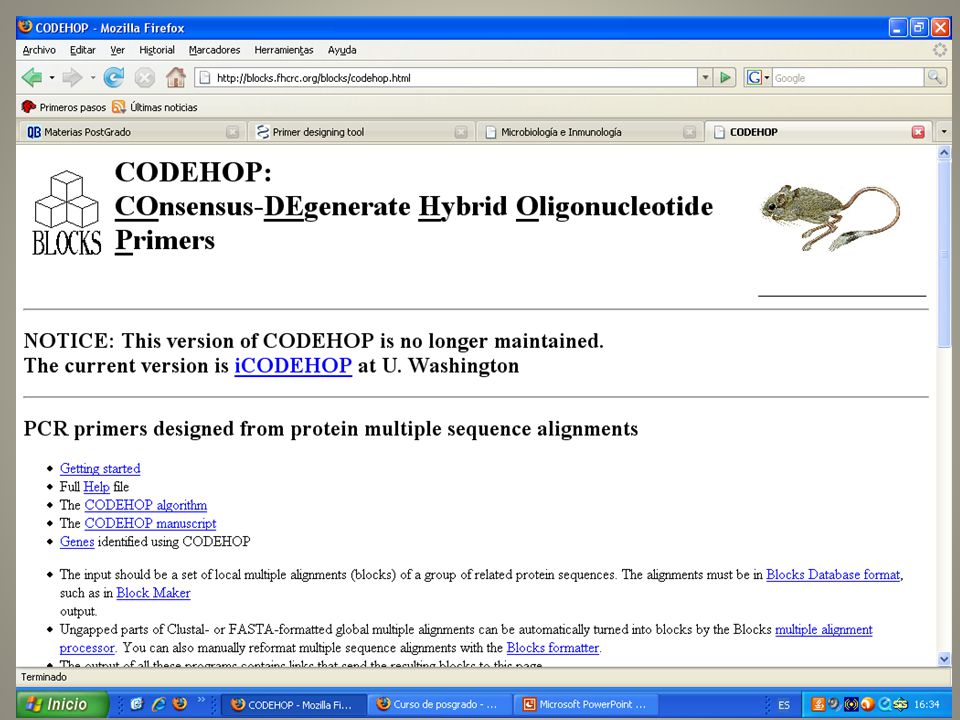Click the Show Desktop quick launch icon

(x=137, y=704)
